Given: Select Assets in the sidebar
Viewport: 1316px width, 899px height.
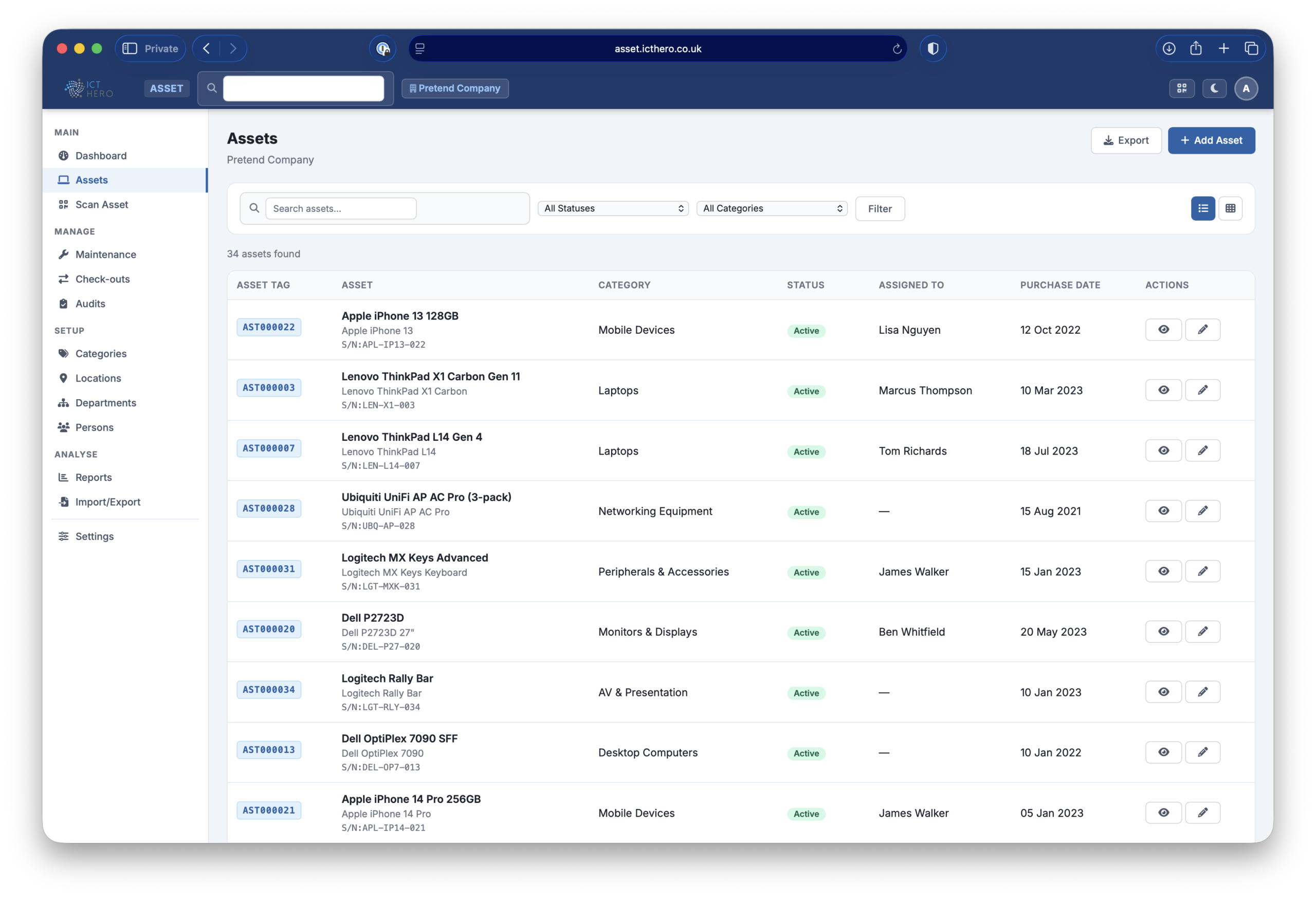Looking at the screenshot, I should pos(125,180).
